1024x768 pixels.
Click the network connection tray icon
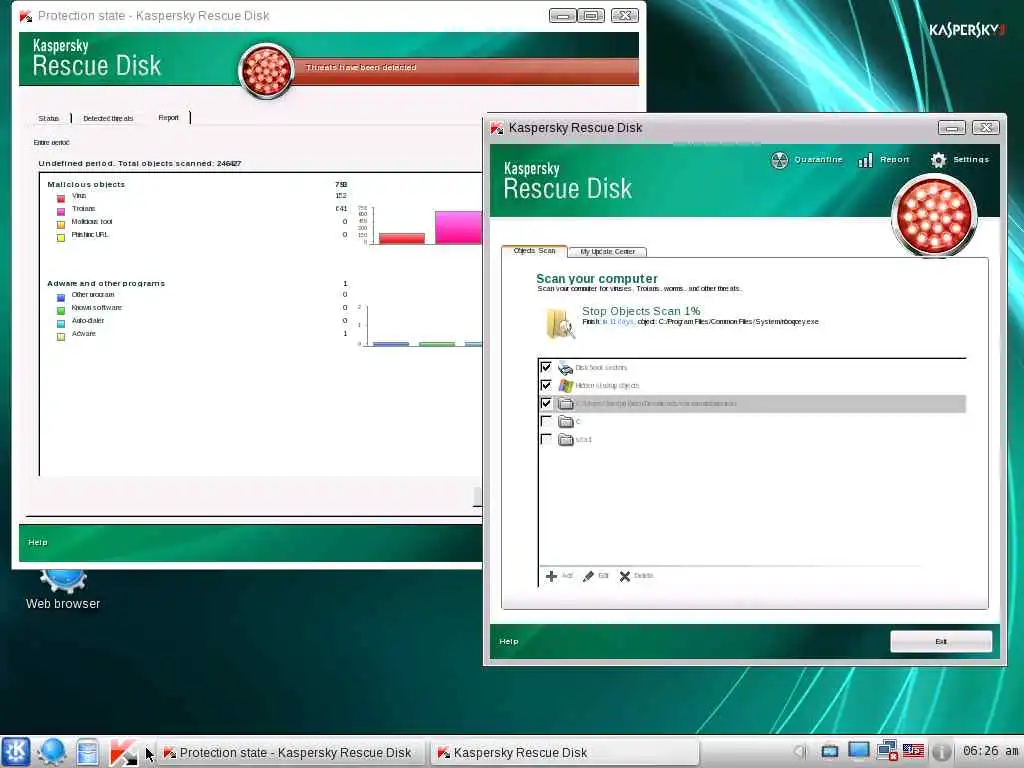tap(887, 752)
